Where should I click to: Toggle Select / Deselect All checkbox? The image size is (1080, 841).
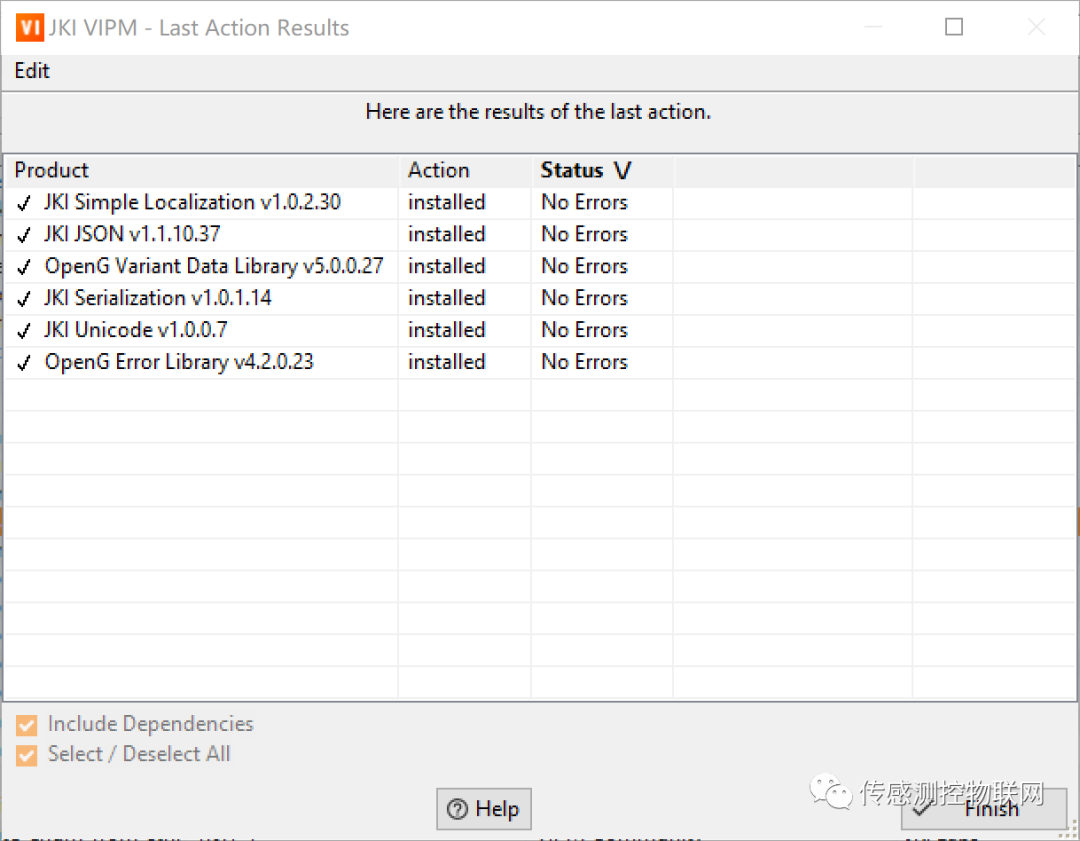tap(27, 755)
